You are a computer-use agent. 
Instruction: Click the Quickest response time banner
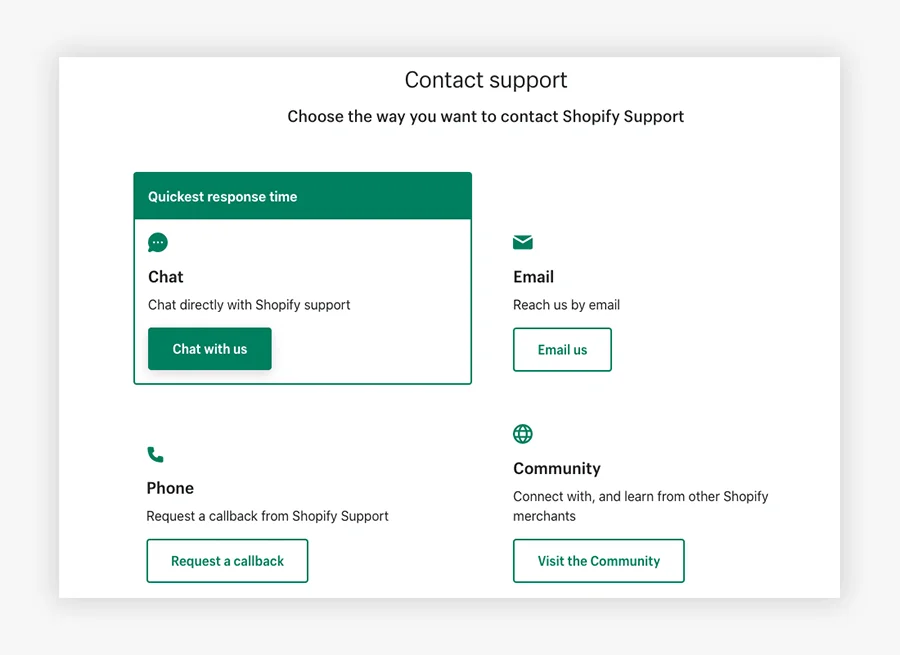pyautogui.click(x=302, y=195)
